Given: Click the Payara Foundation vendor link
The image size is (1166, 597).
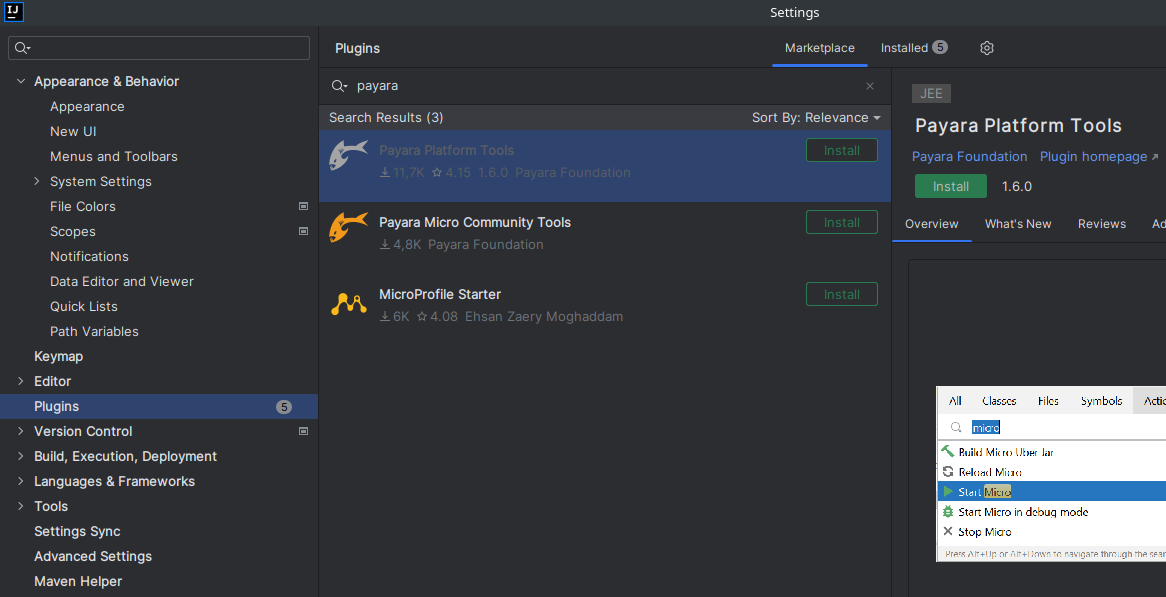Looking at the screenshot, I should pos(969,156).
